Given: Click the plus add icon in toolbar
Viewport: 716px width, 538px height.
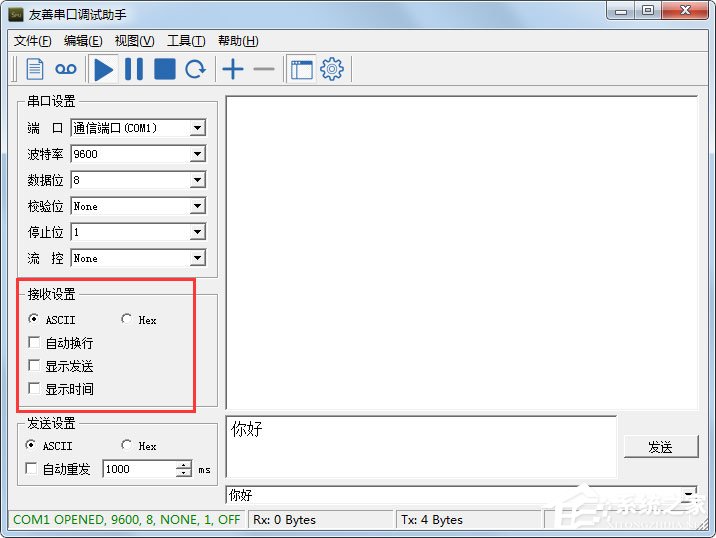Looking at the screenshot, I should (233, 69).
